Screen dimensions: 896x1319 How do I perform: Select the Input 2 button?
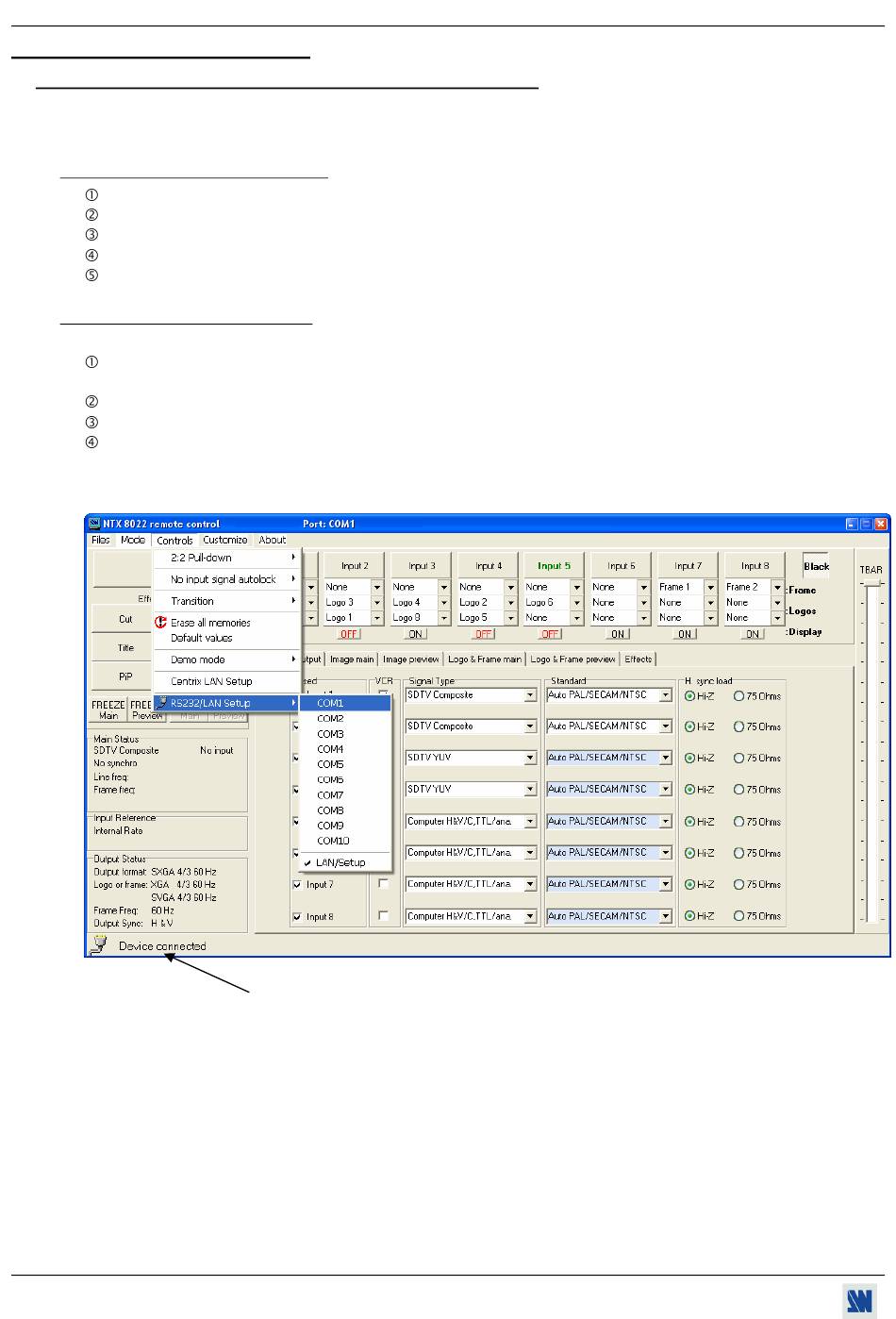355,566
